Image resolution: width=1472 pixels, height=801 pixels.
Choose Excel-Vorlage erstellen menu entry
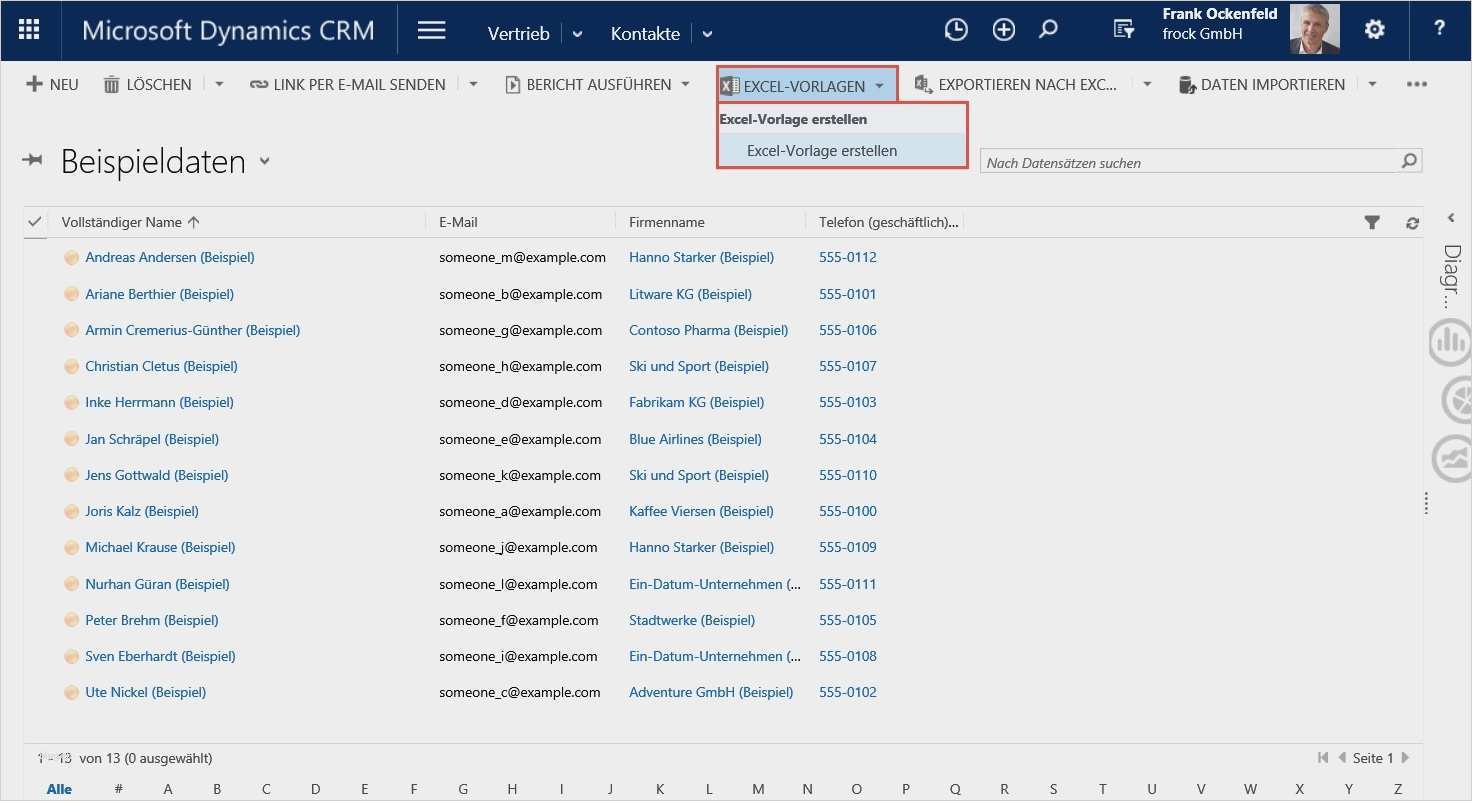click(842, 151)
